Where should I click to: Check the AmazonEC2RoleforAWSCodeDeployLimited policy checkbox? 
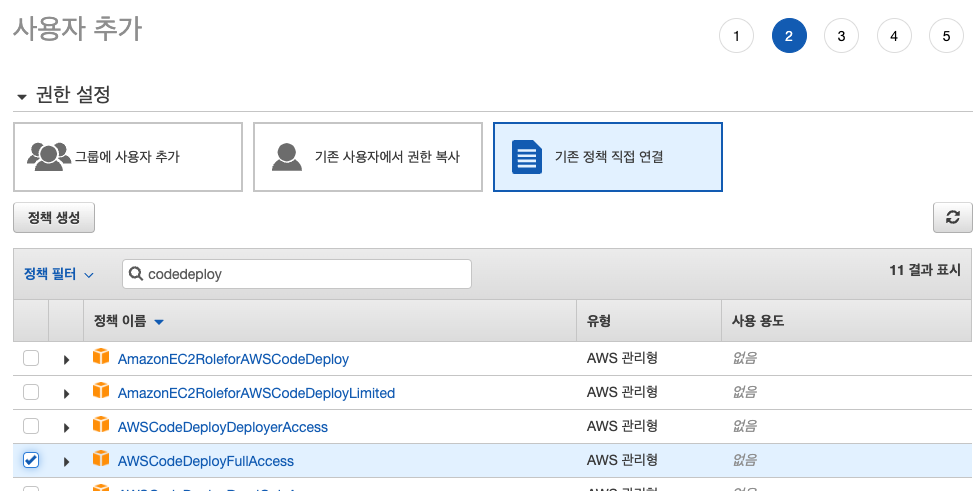[x=31, y=392]
